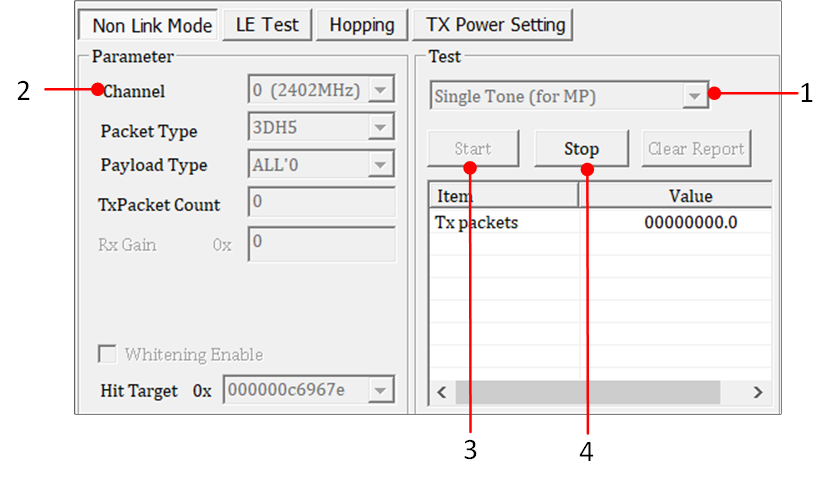Viewport: 830px width, 484px height.
Task: Click the Start button
Action: 473,149
